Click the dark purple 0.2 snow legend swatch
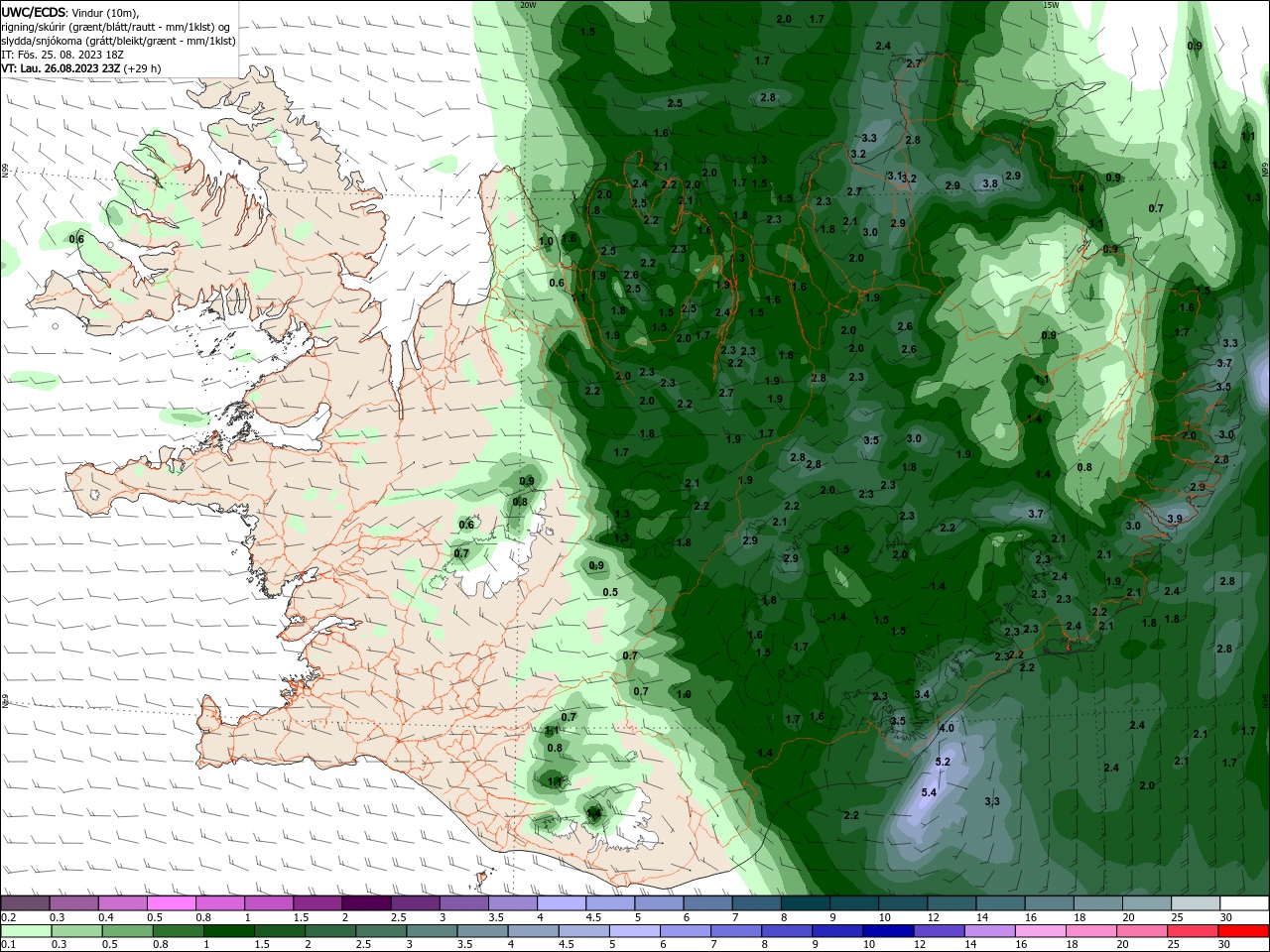1270x952 pixels. click(x=25, y=902)
